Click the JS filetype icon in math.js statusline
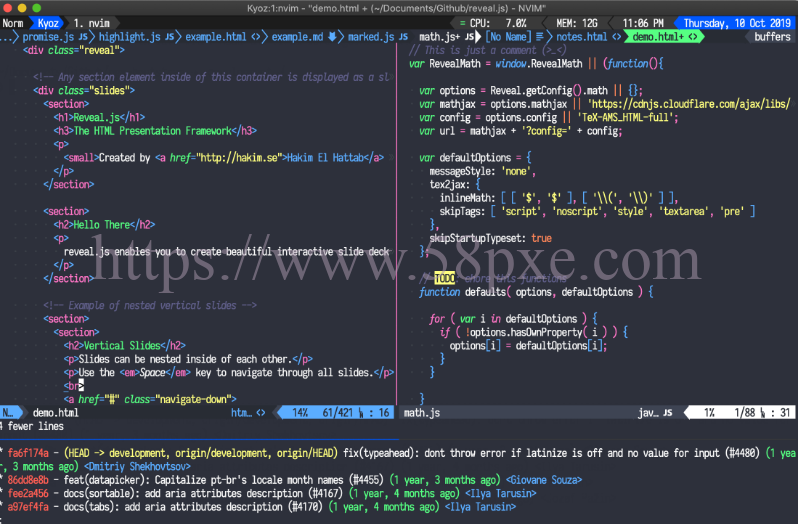The image size is (798, 524). tap(668, 413)
